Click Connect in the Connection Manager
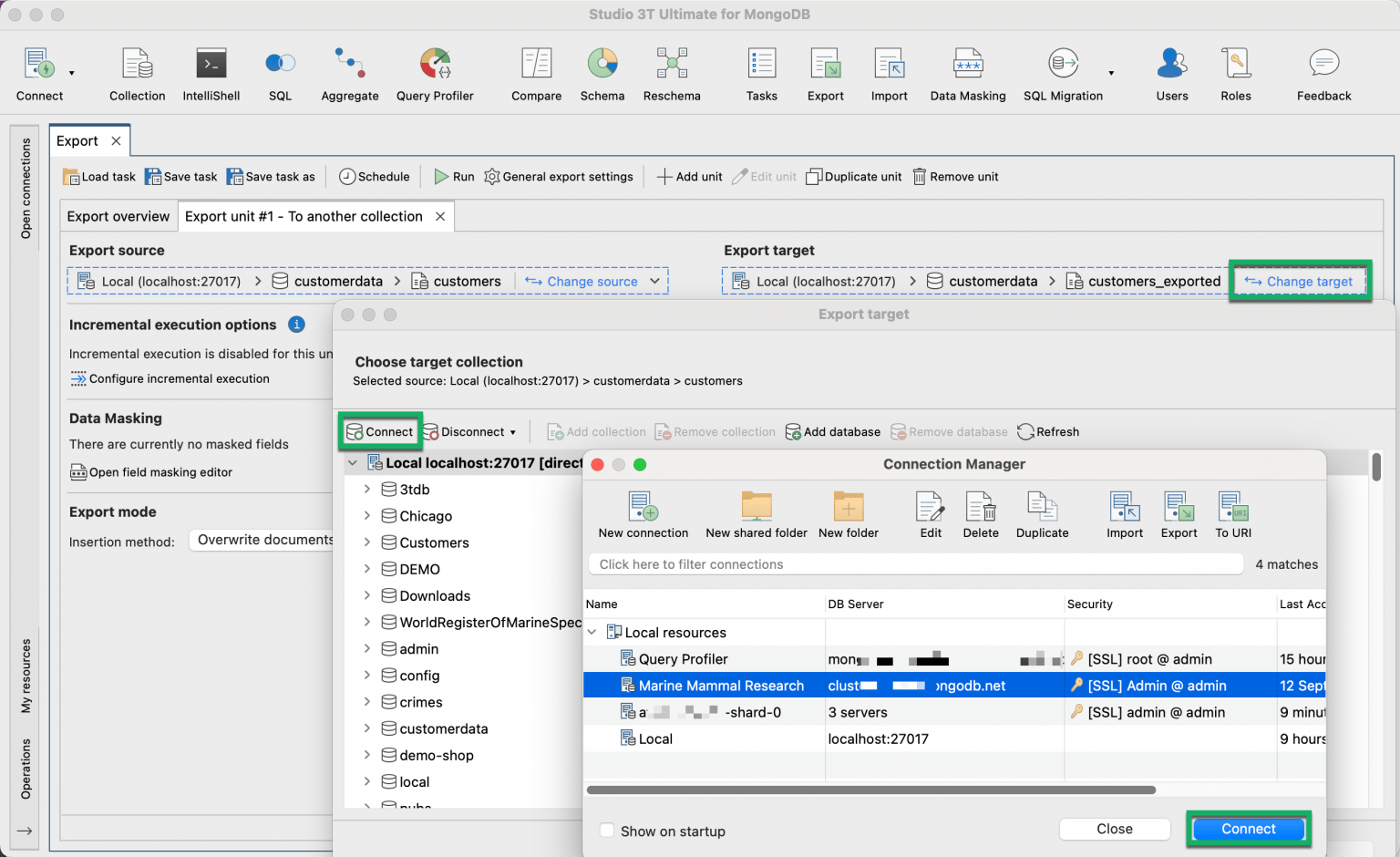This screenshot has width=1400, height=857. point(1248,829)
